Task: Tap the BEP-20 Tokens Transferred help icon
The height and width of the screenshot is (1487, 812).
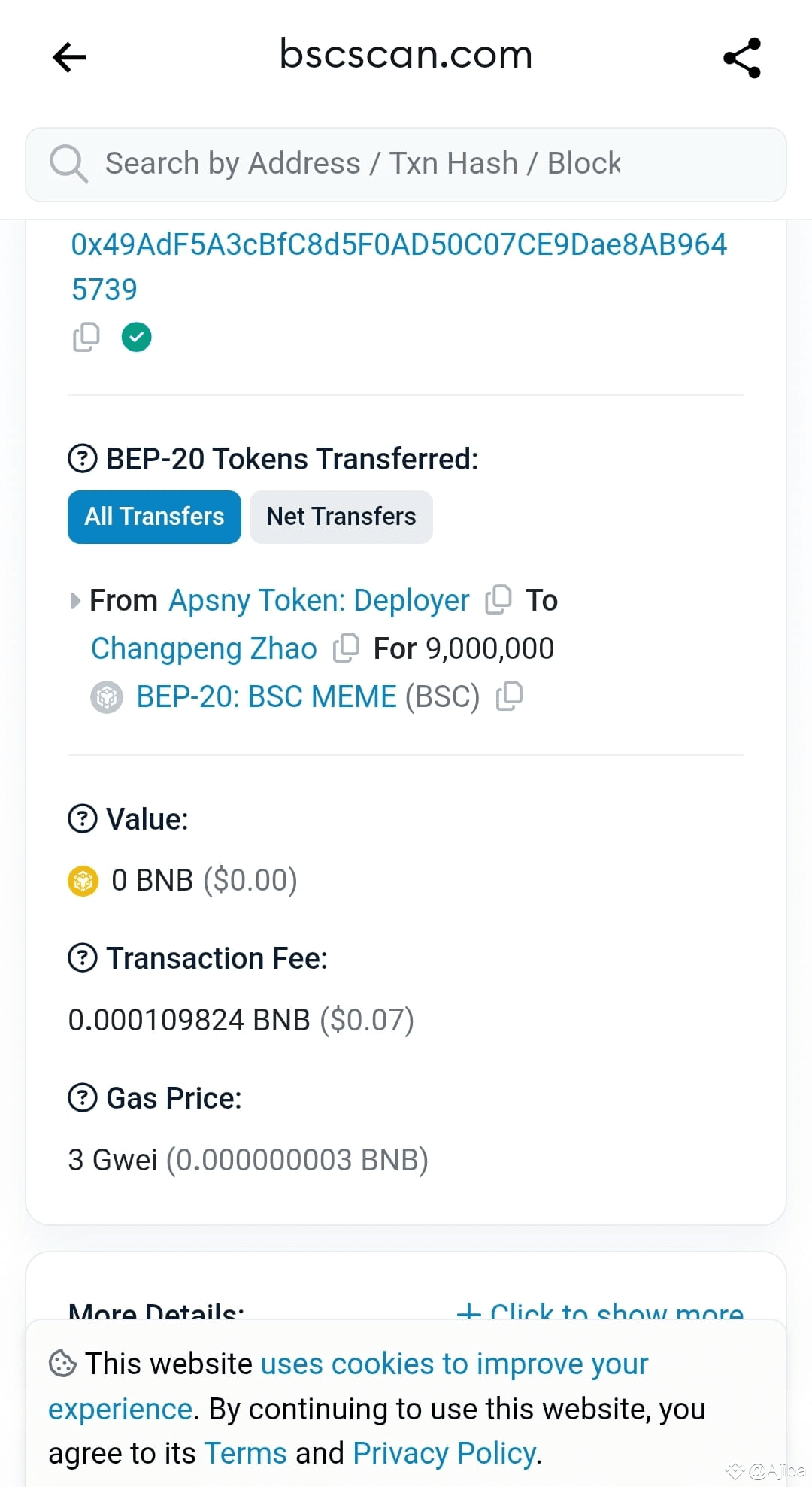Action: pyautogui.click(x=83, y=458)
